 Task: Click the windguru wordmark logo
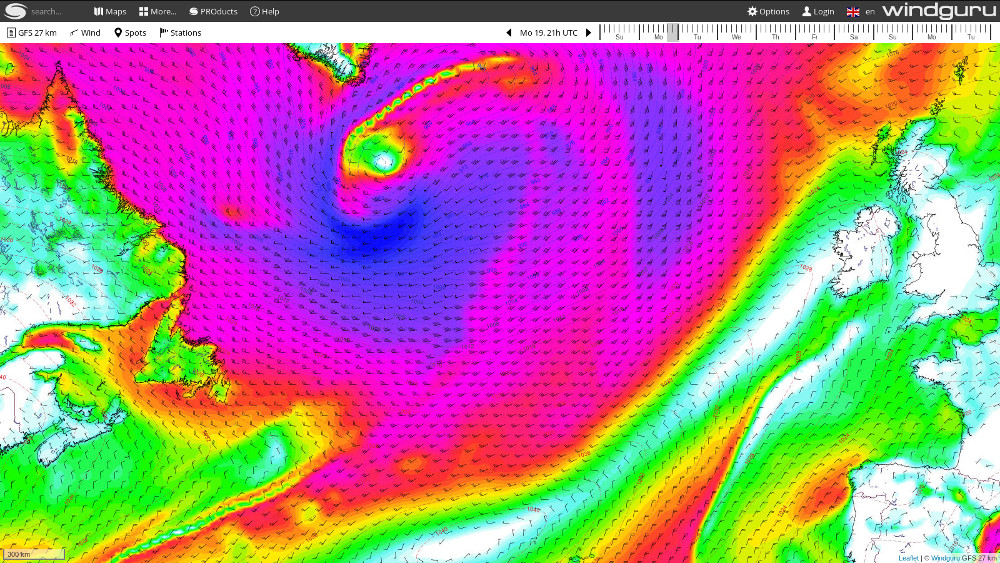pyautogui.click(x=936, y=11)
